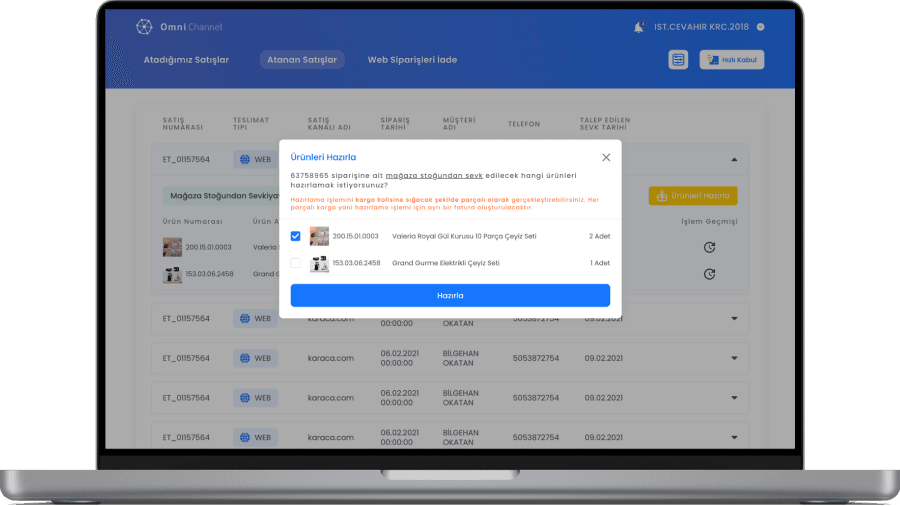Collapse the expanded first order row
This screenshot has width=900, height=506.
point(735,159)
